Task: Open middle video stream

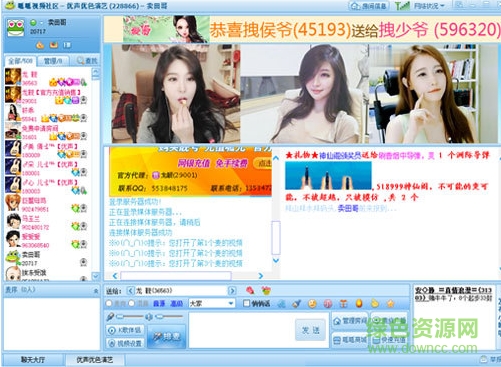Action: pos(304,94)
